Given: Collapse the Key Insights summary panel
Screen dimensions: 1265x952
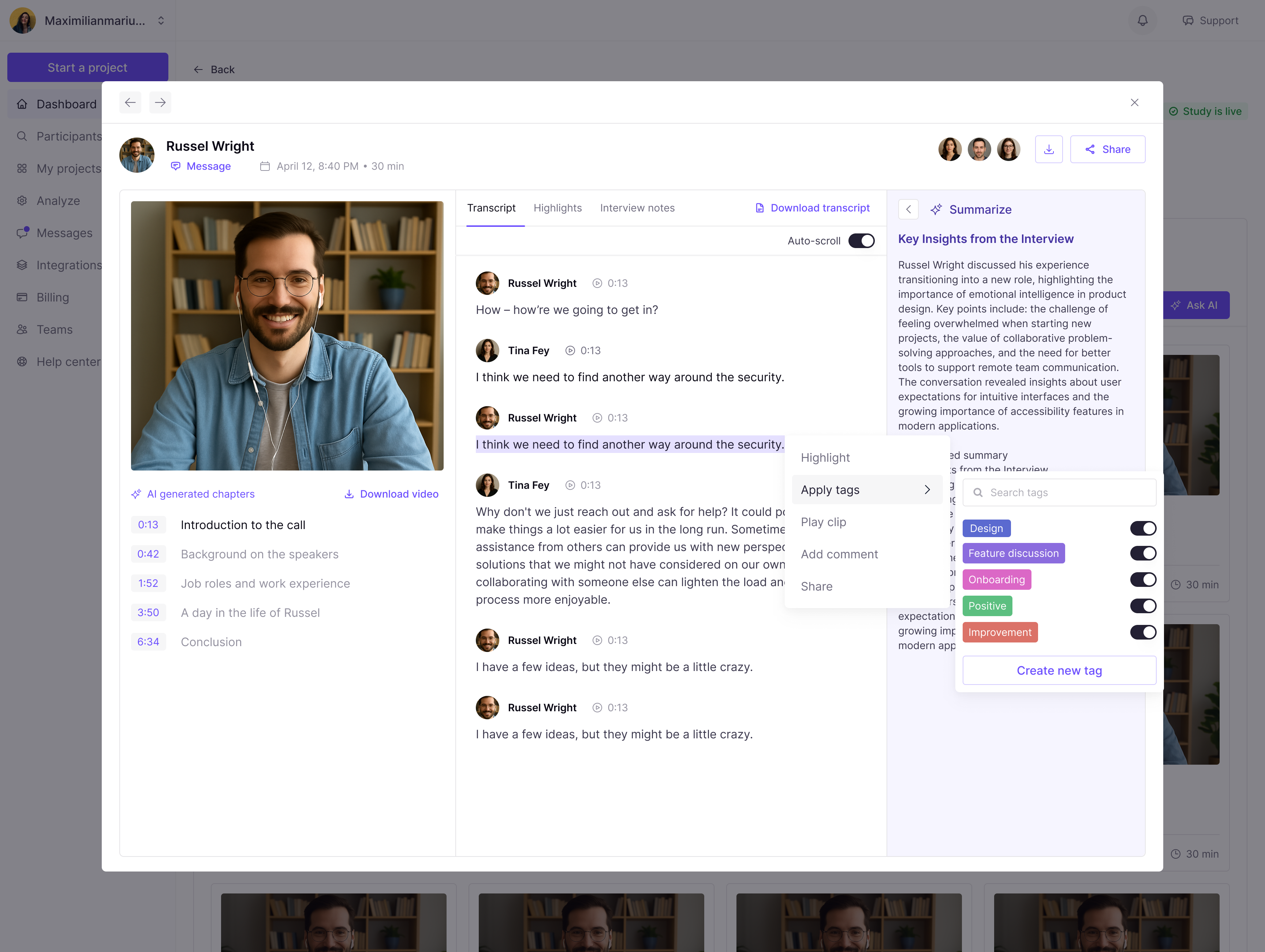Looking at the screenshot, I should point(908,209).
